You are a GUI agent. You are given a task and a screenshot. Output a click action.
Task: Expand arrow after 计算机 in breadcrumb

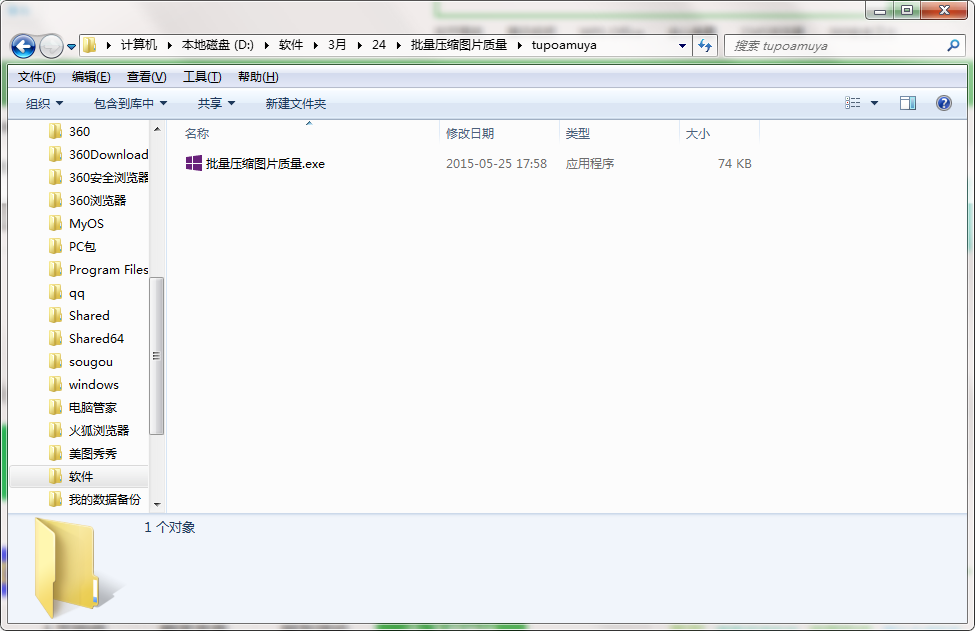pyautogui.click(x=169, y=45)
